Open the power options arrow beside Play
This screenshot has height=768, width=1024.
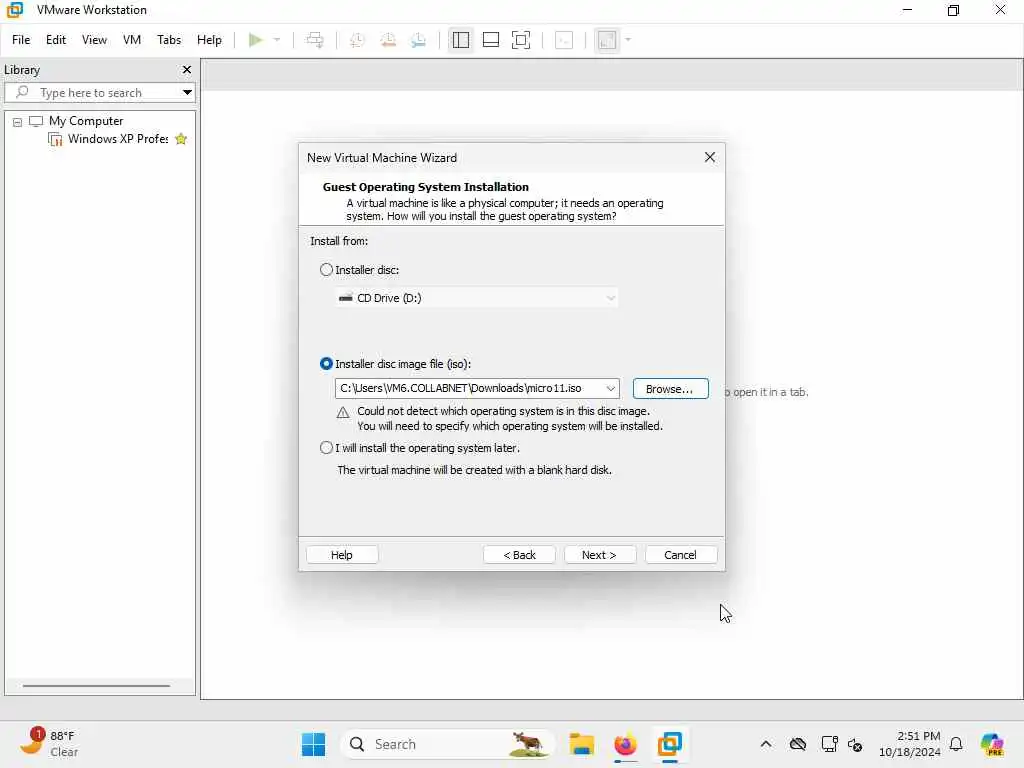click(x=277, y=40)
